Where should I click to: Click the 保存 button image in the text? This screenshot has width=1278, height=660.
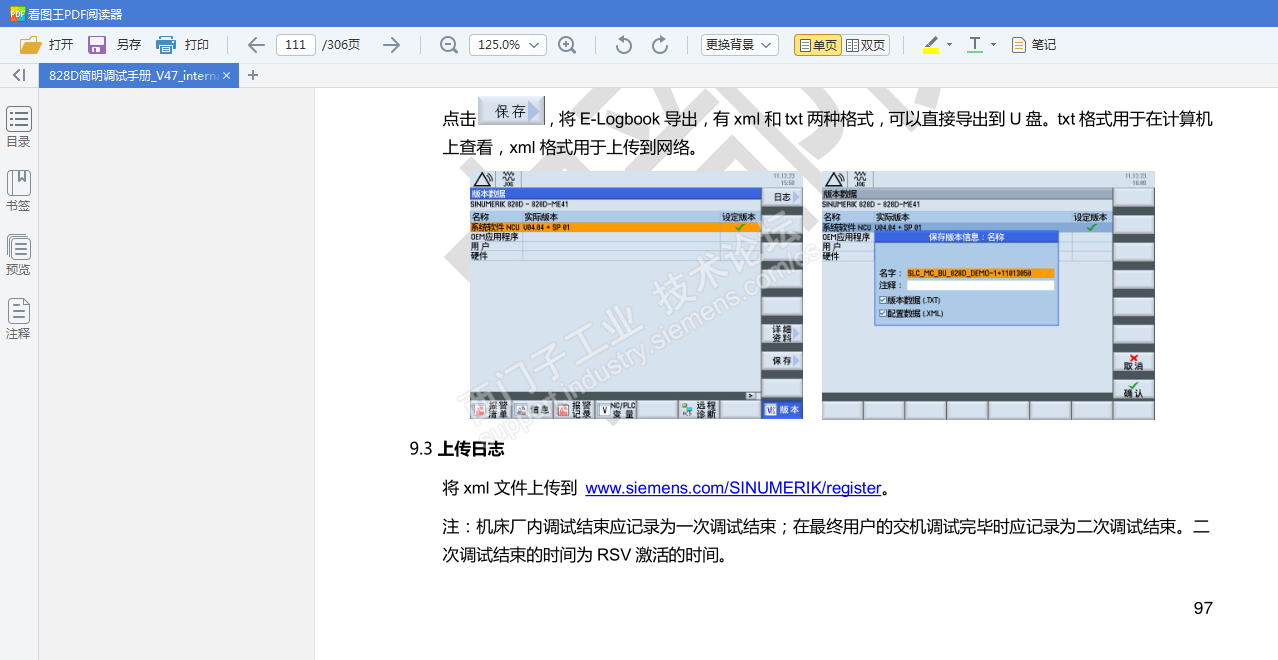512,111
